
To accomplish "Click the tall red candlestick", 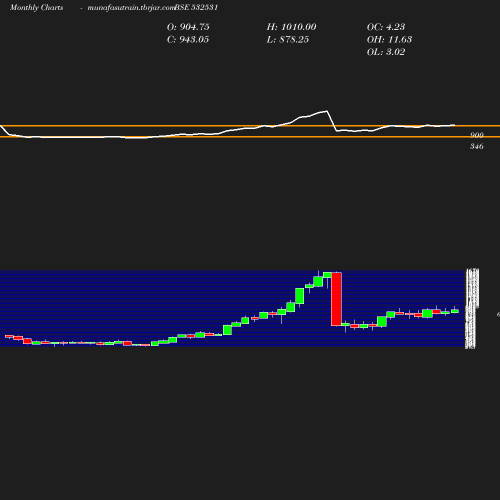I will tap(336, 299).
